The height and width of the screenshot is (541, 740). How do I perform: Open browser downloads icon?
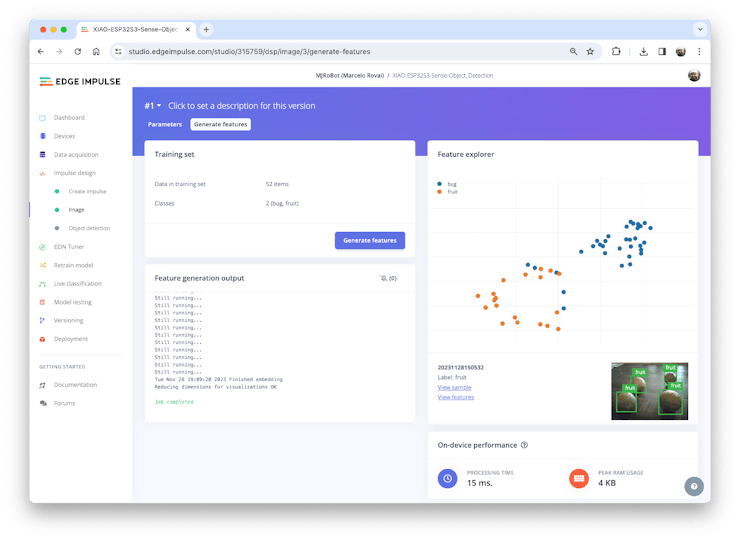643,51
